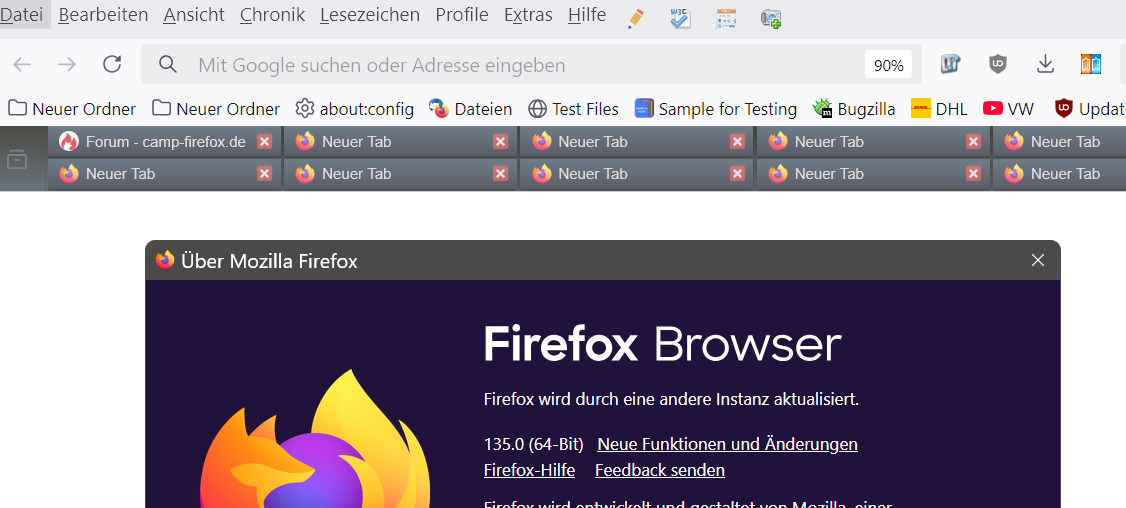1126x508 pixels.
Task: Reset the 90% zoom level badge
Action: pos(888,65)
